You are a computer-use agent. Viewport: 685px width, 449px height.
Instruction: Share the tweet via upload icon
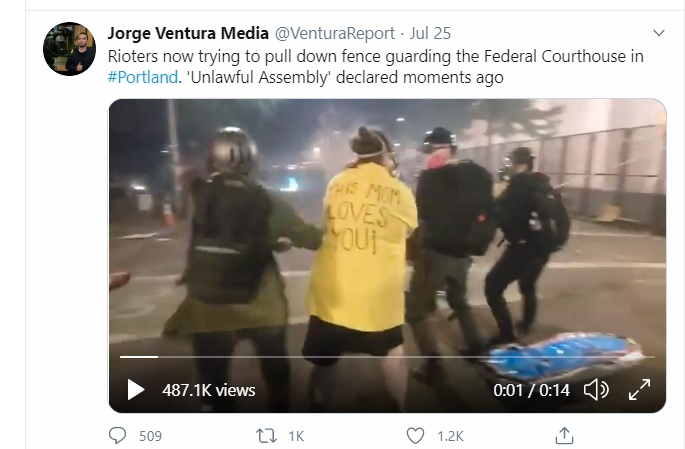tap(564, 435)
